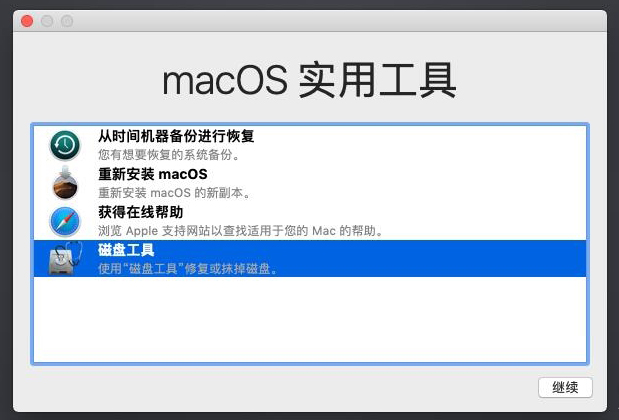Select the Disk Utility stethoscope drive icon
The width and height of the screenshot is (619, 420).
[65, 259]
